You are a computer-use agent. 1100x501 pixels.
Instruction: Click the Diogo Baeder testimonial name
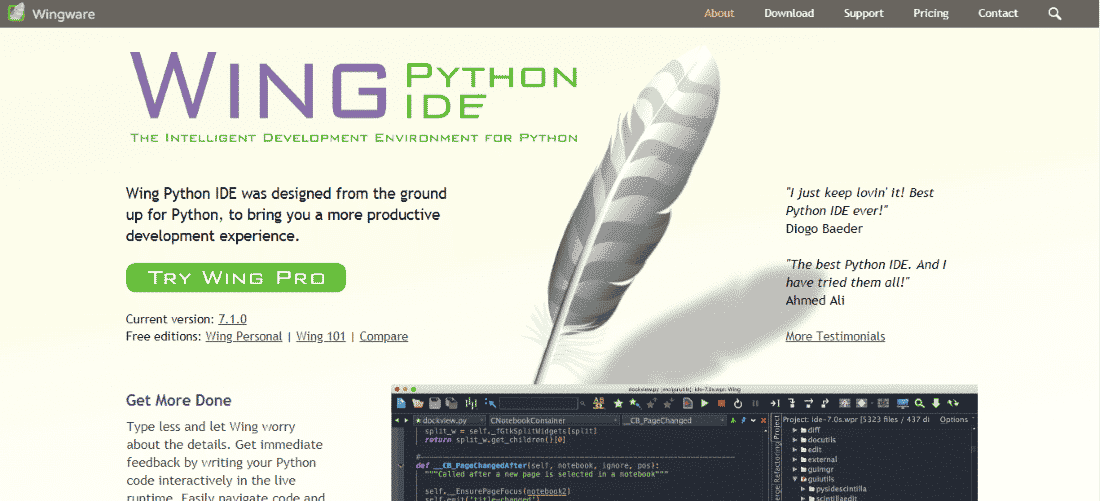pyautogui.click(x=824, y=229)
